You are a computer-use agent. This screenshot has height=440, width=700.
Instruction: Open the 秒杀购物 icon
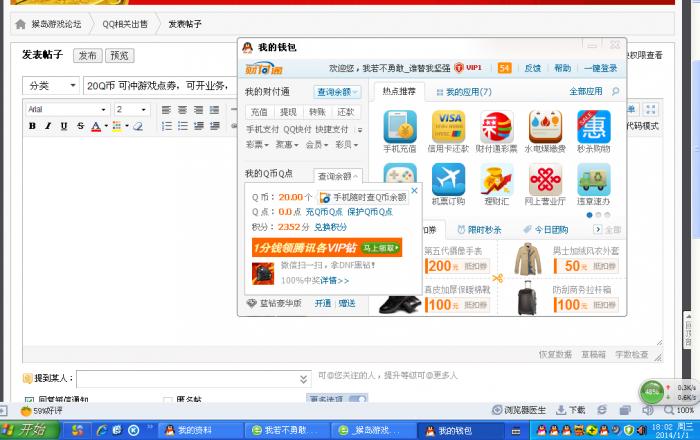pos(593,127)
